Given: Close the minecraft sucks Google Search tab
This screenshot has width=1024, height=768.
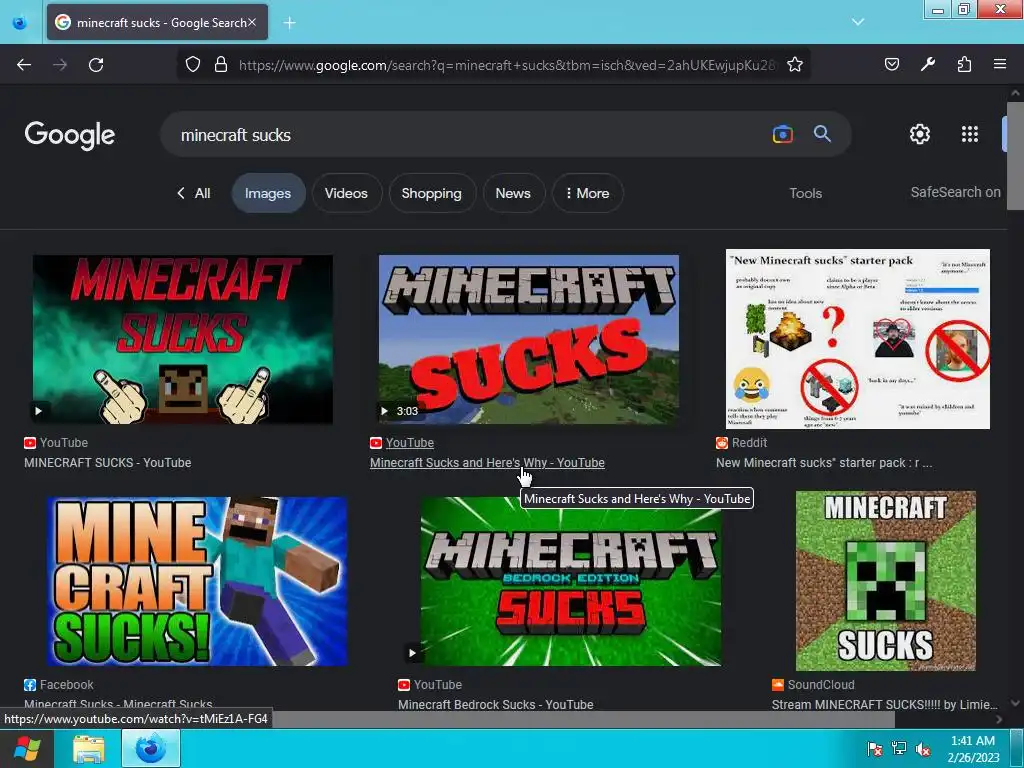Looking at the screenshot, I should coord(252,22).
